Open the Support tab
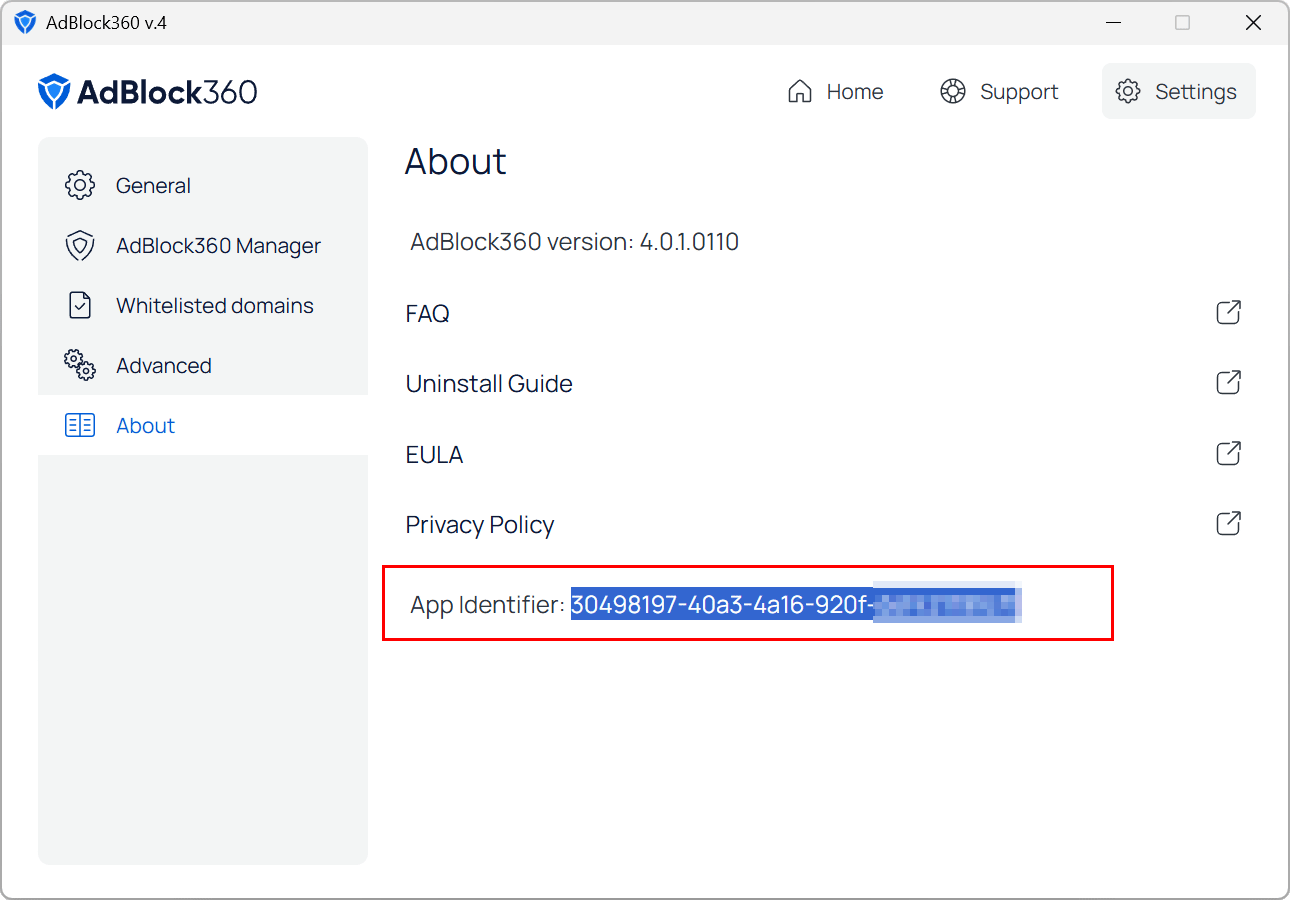 999,91
